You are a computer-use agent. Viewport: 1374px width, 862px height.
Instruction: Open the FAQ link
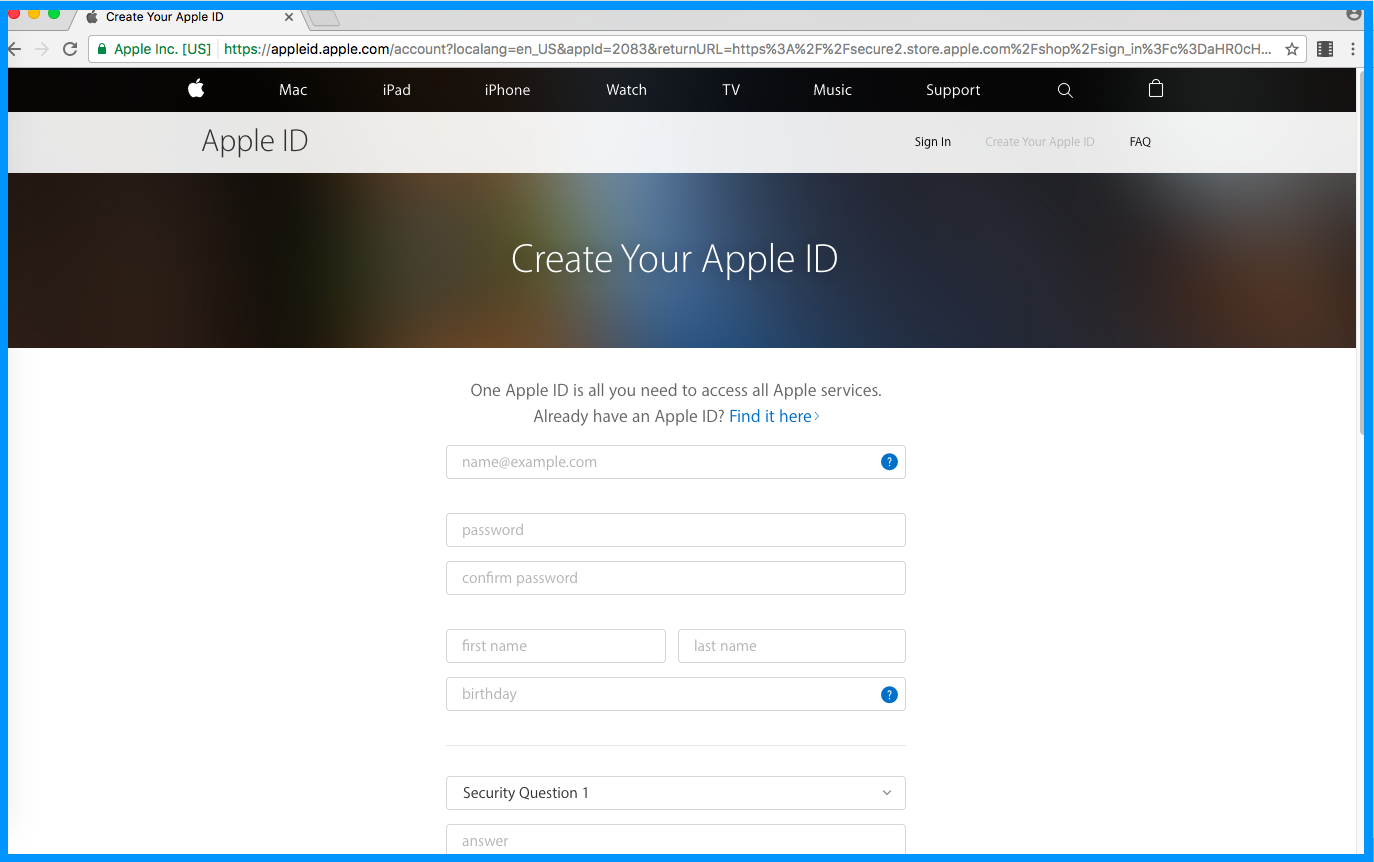[x=1140, y=142]
